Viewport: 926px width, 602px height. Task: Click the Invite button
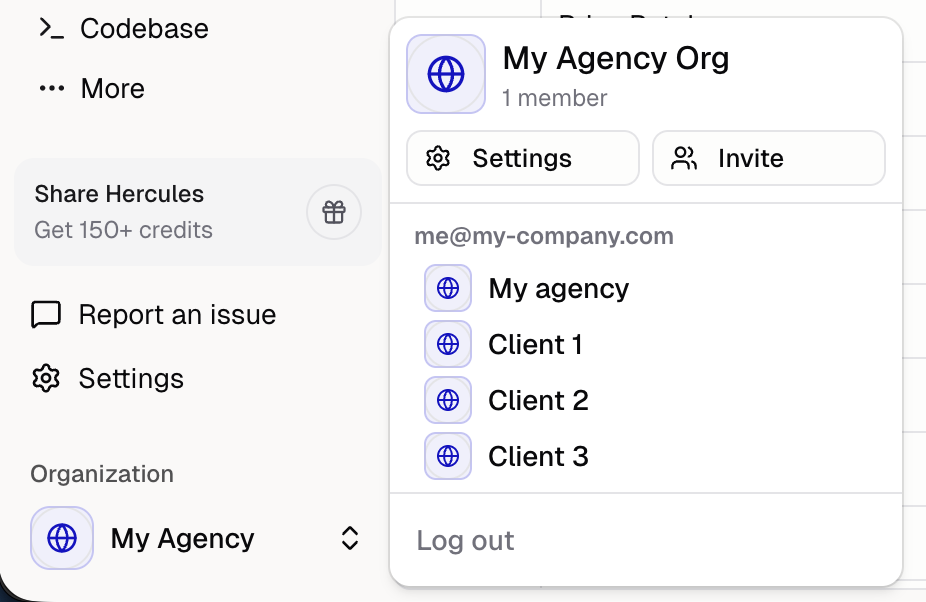pos(768,157)
